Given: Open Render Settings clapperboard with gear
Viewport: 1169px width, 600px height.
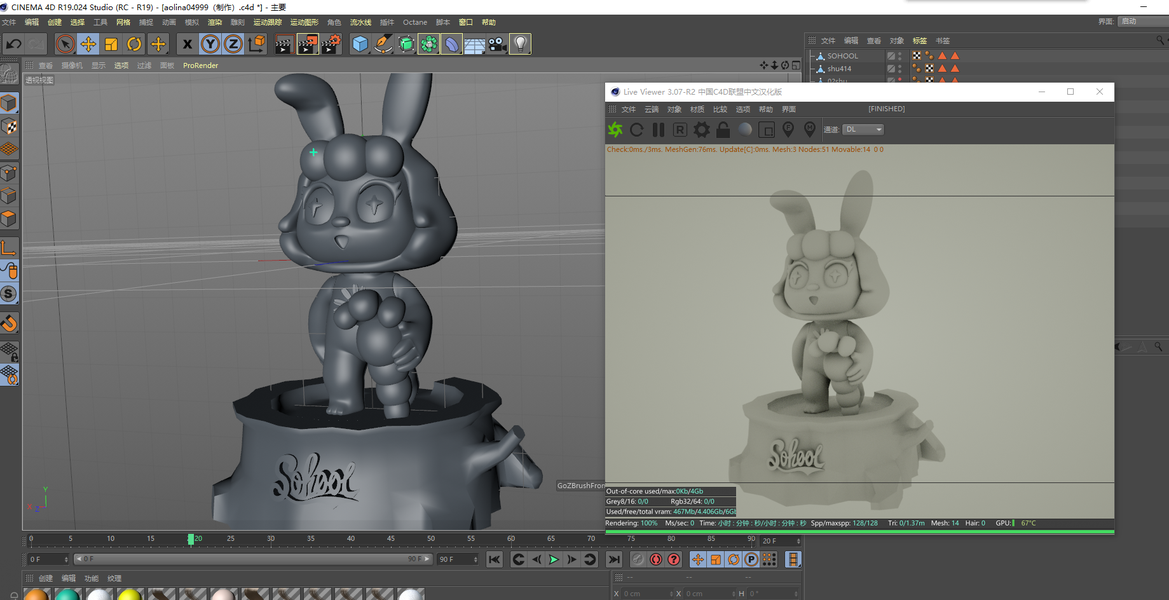Looking at the screenshot, I should 331,44.
